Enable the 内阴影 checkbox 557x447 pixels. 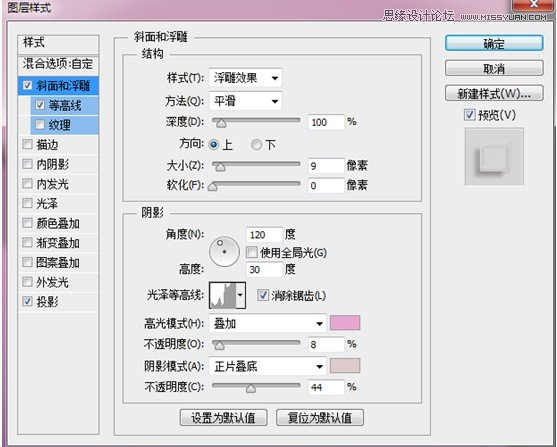coord(27,164)
